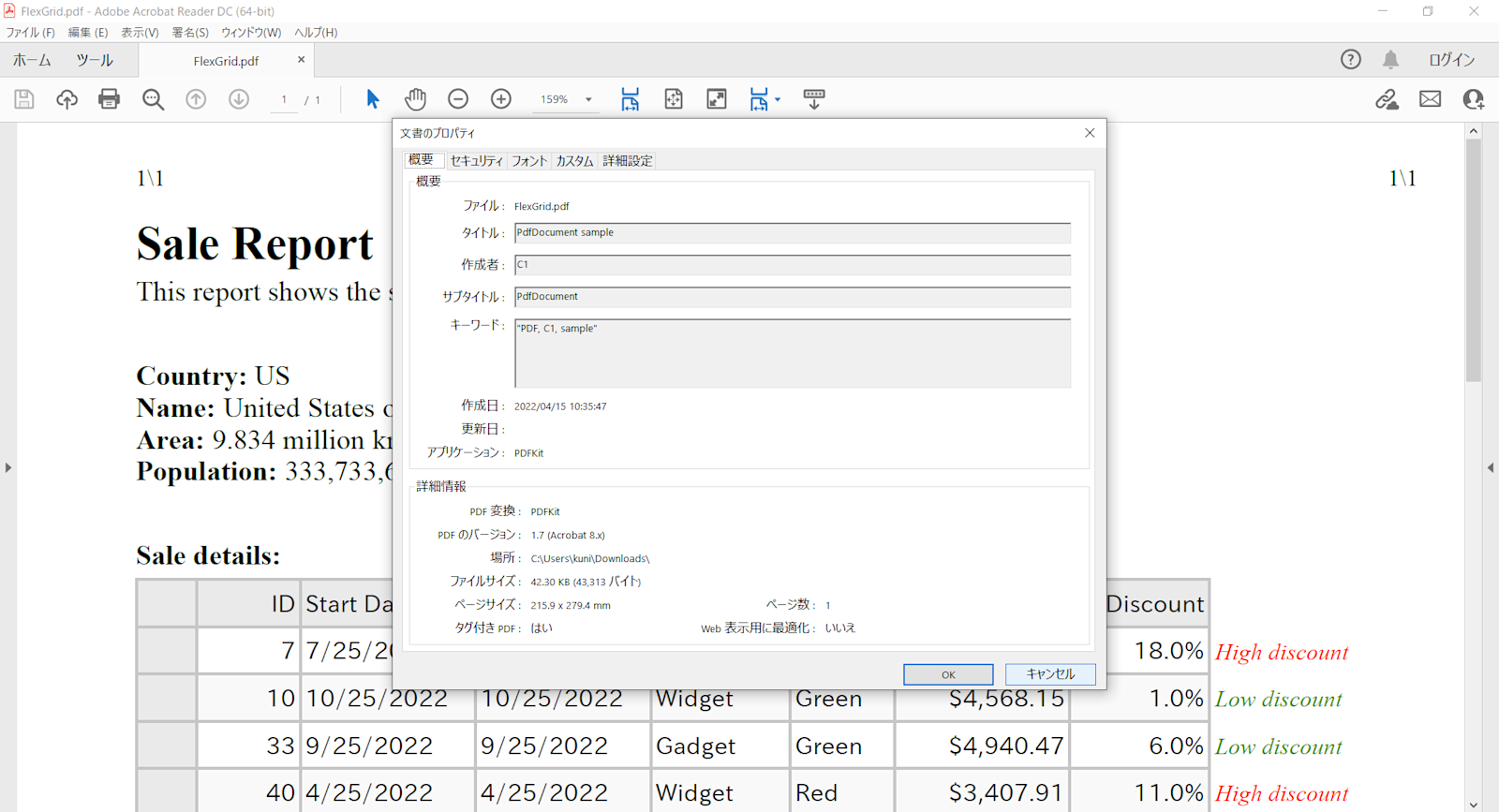Open the 表示(V) menu

click(140, 32)
